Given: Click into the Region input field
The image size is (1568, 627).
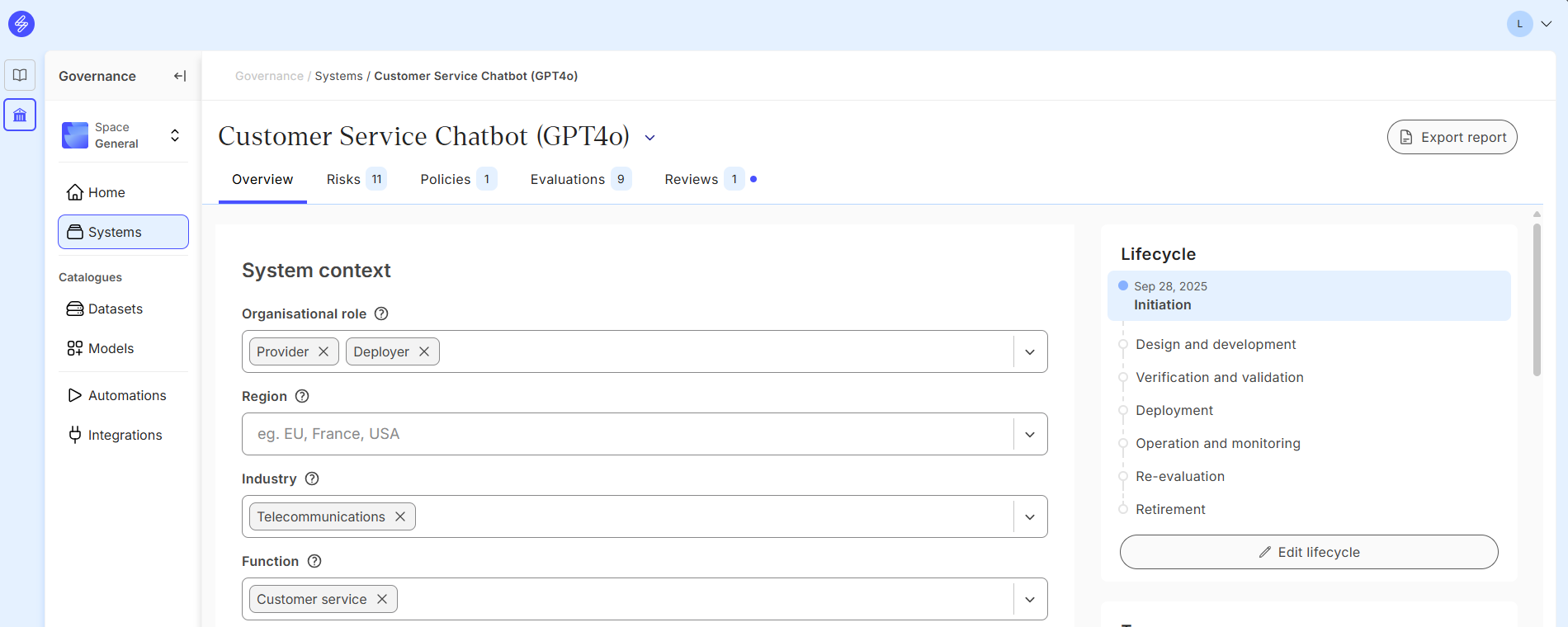Looking at the screenshot, I should click(627, 434).
